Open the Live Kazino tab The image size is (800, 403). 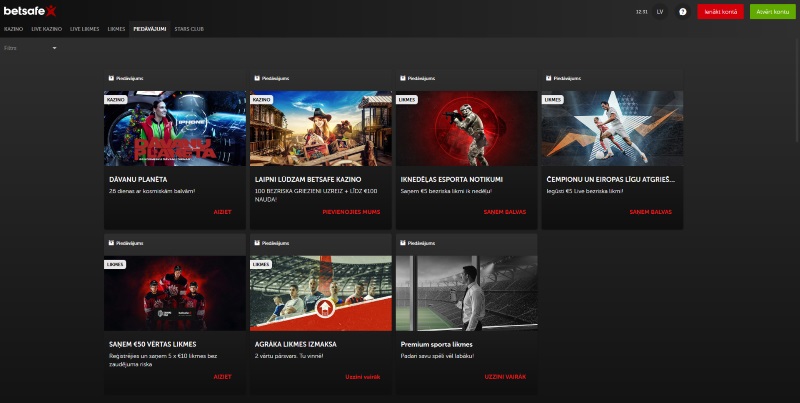46,29
